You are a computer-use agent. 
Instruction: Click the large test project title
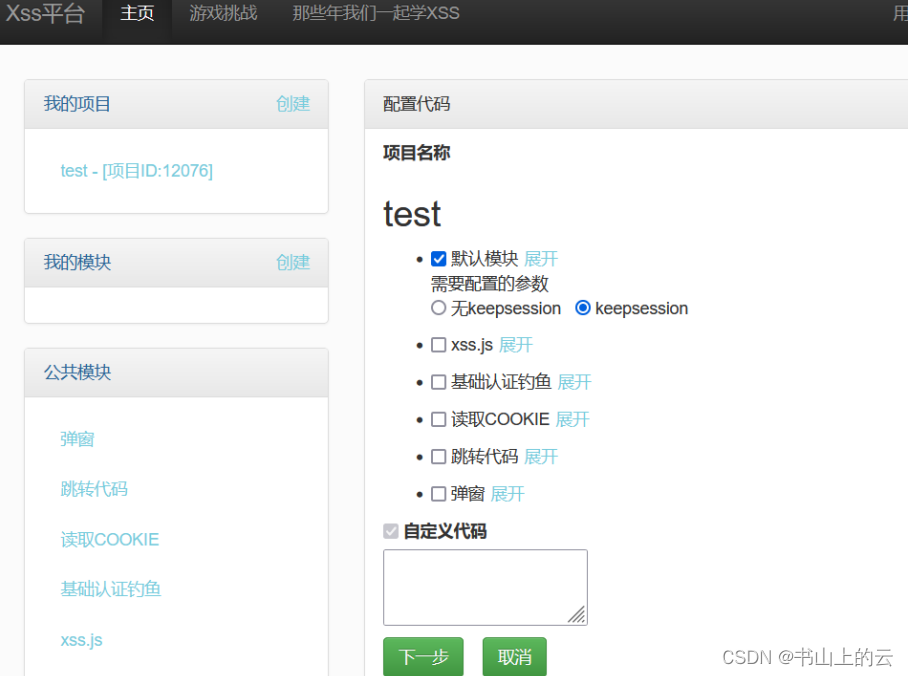click(412, 214)
